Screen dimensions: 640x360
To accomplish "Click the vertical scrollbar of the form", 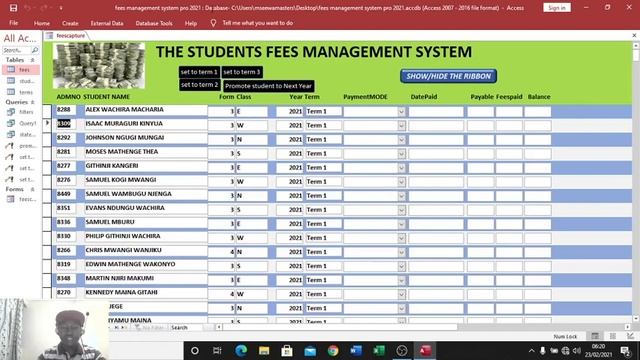I will (636, 182).
